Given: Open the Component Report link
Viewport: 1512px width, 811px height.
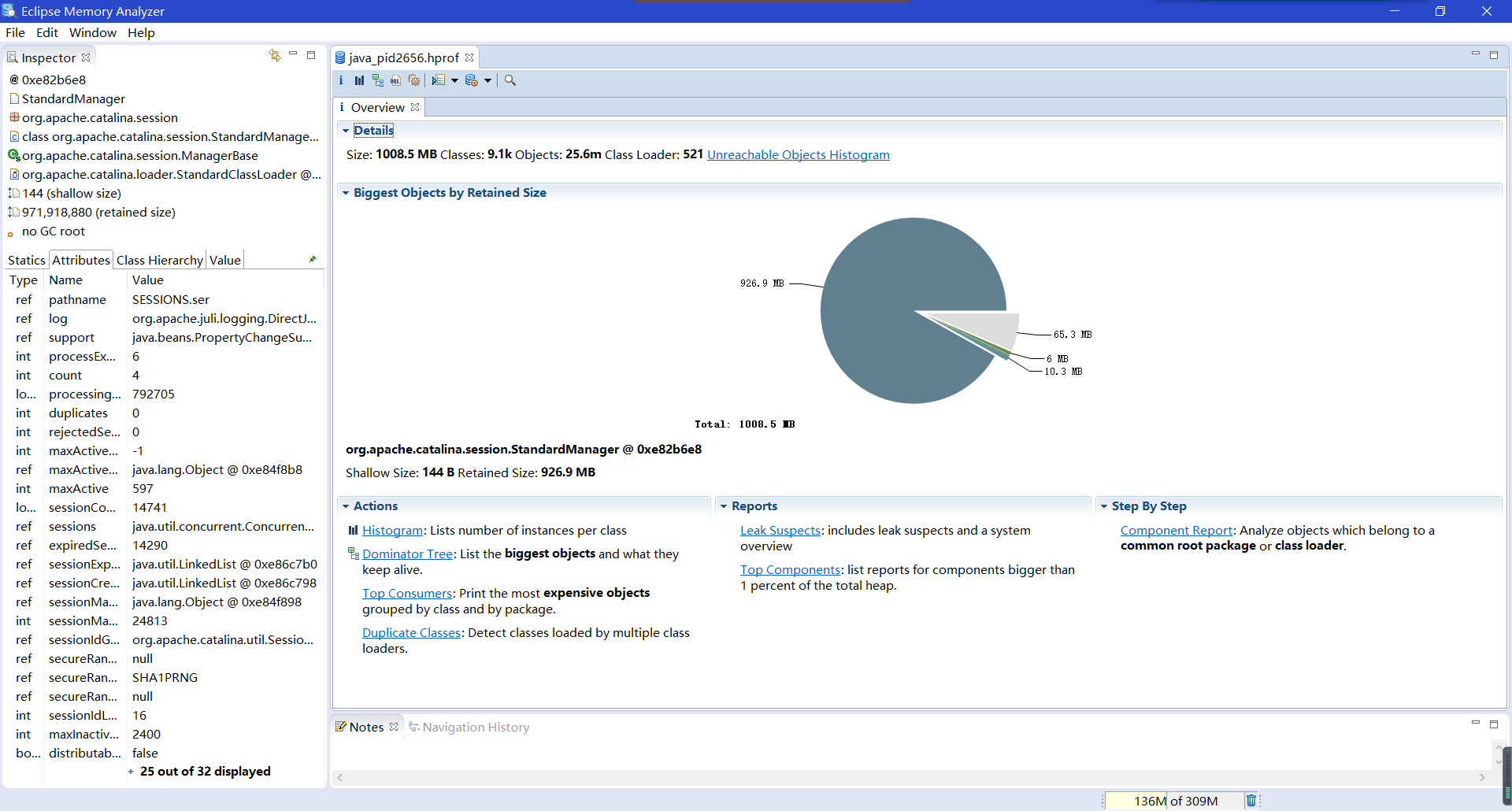Looking at the screenshot, I should point(1177,531).
